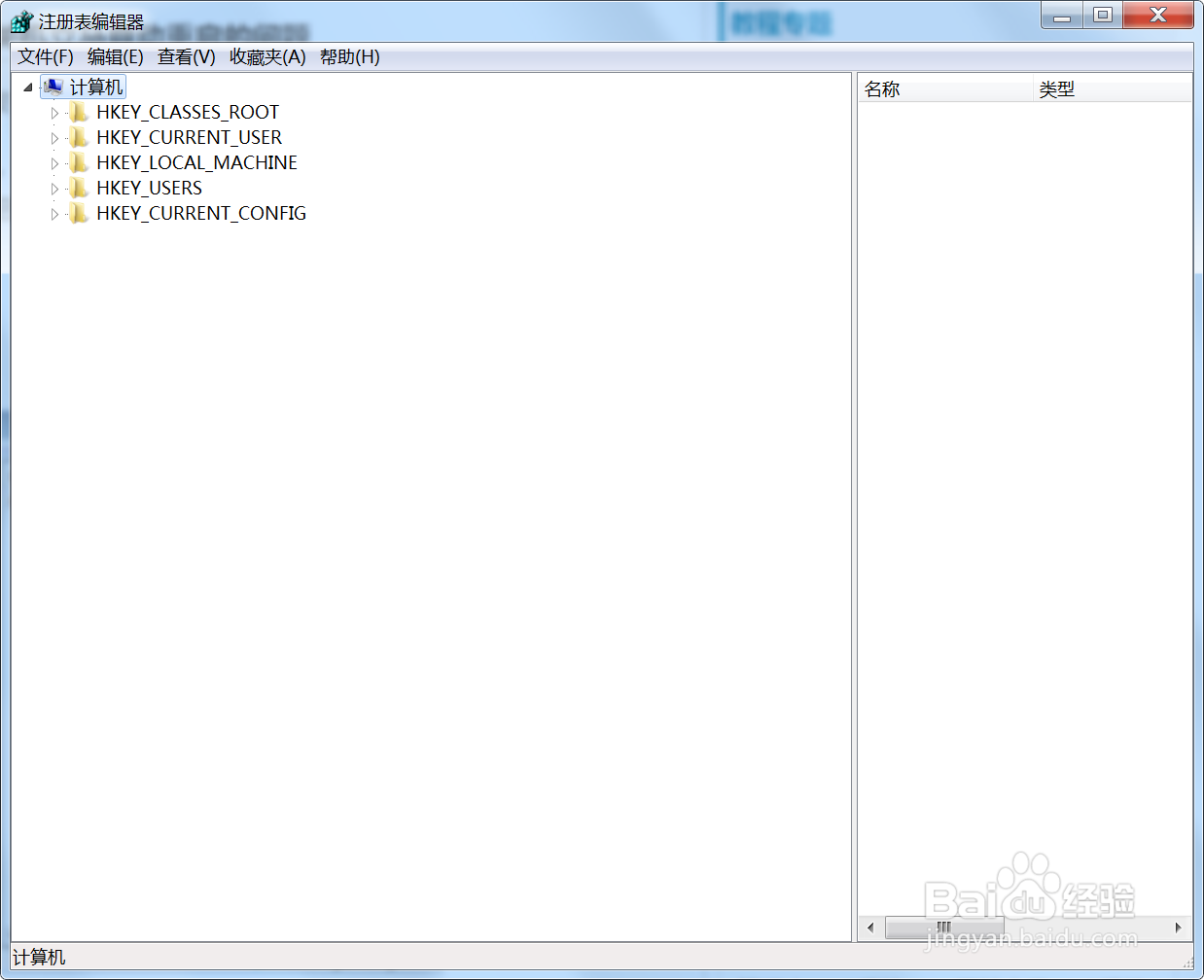Click the folder icon of HKEY_CURRENT_USER
This screenshot has height=980, width=1204.
[79, 137]
